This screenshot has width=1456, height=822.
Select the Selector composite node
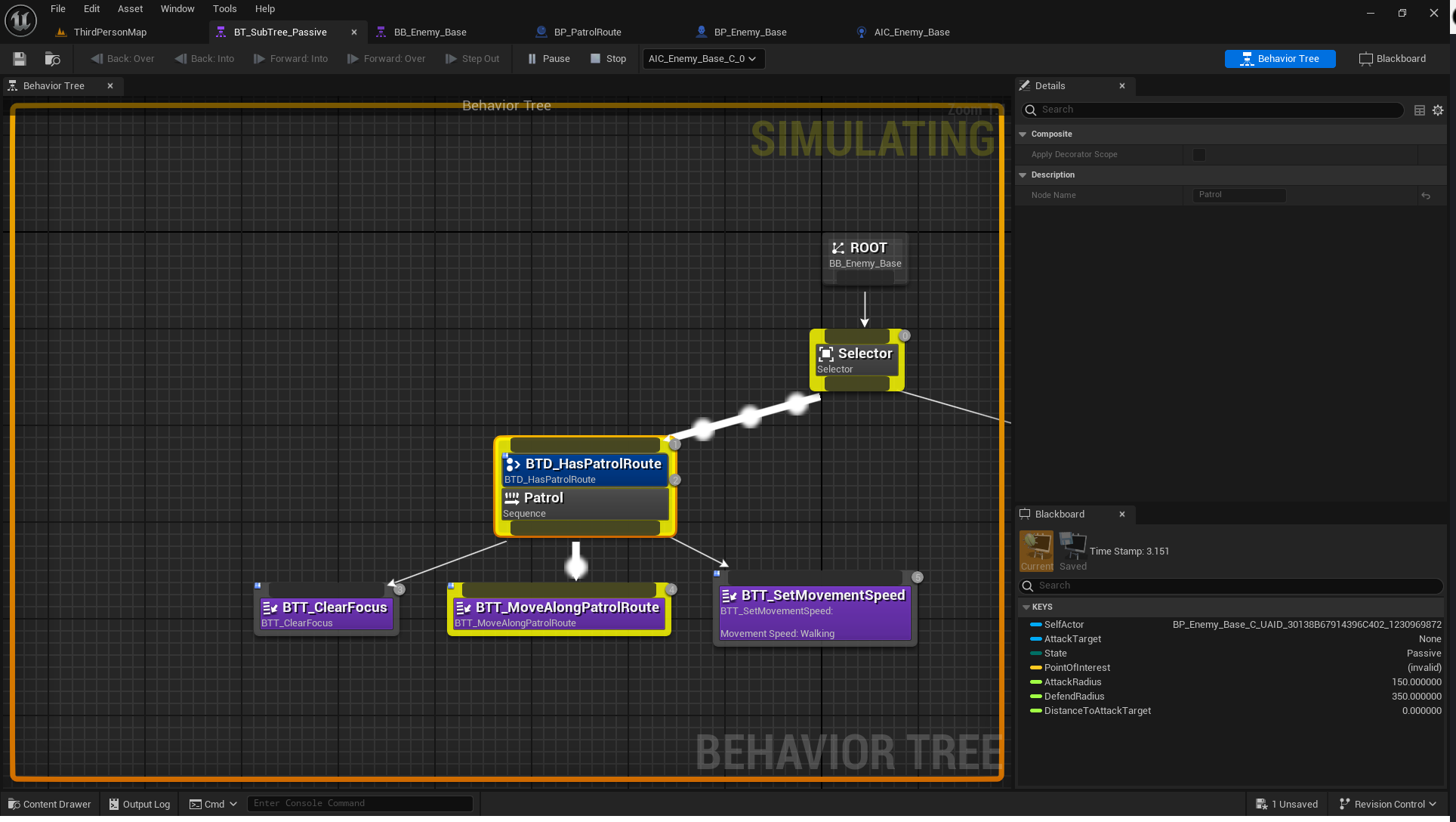[x=856, y=360]
